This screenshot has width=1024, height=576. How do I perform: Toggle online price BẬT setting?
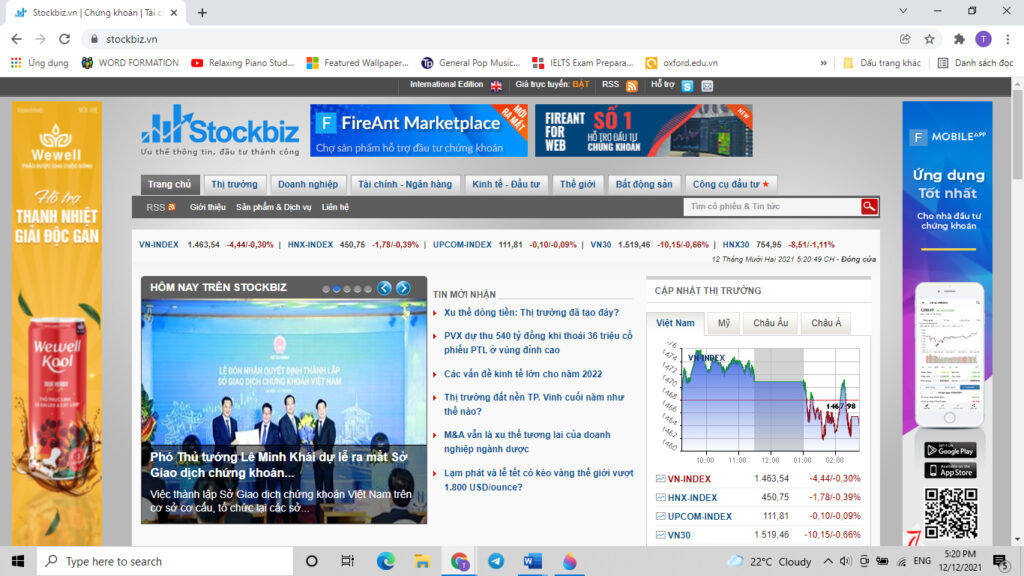(x=581, y=84)
